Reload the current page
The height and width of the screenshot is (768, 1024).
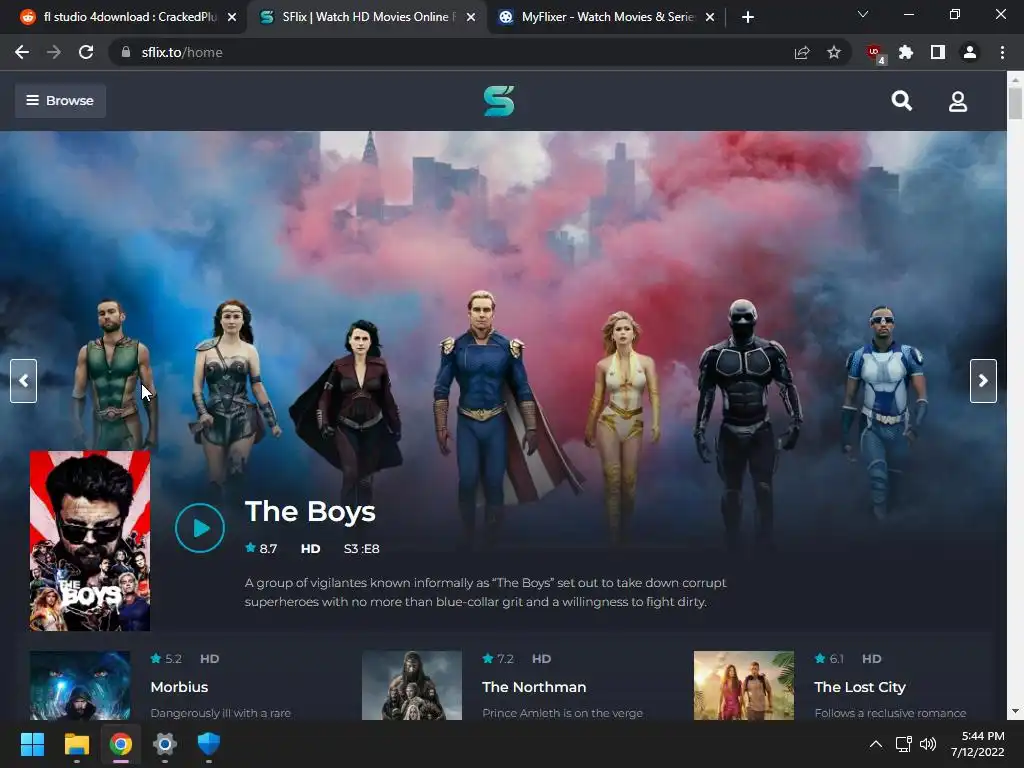point(86,52)
